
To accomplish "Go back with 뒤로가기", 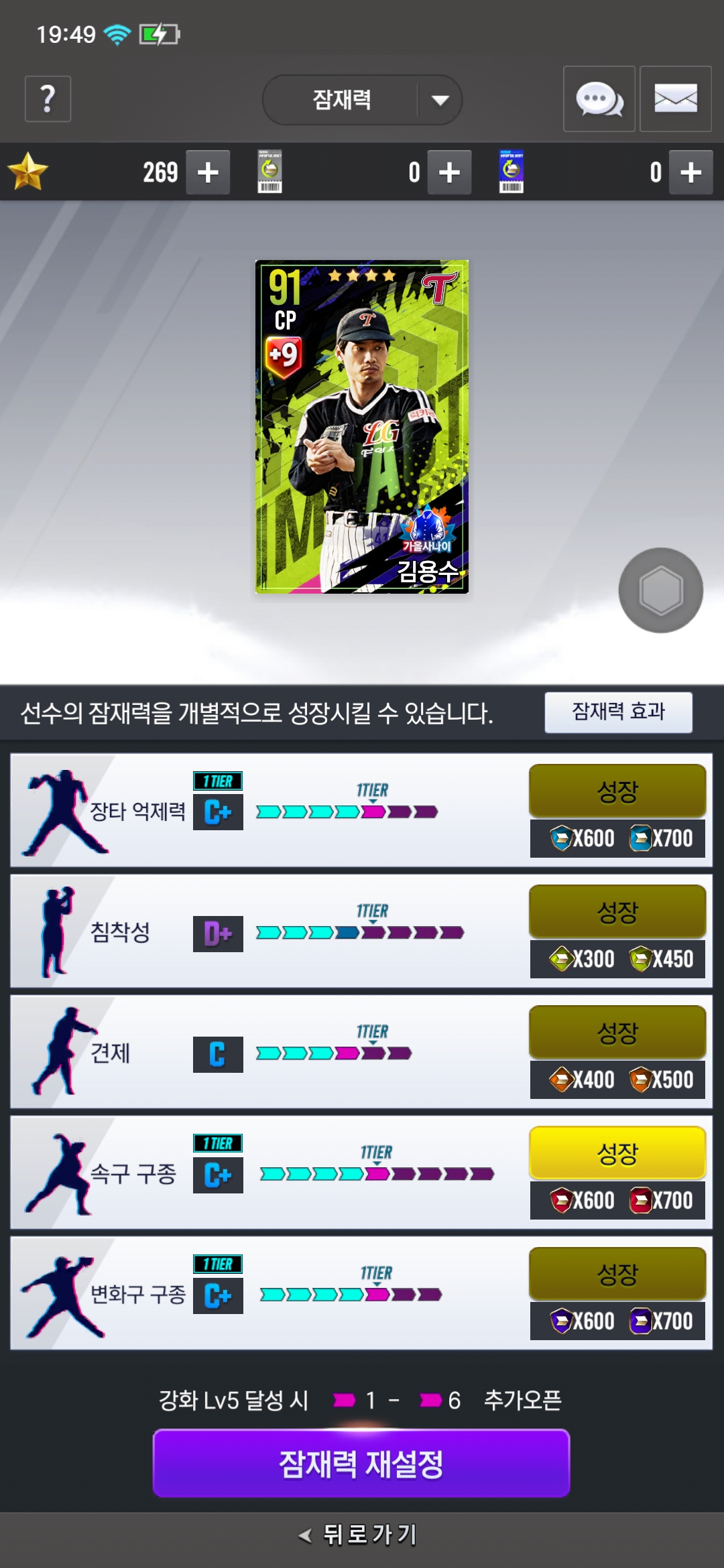I will click(x=359, y=1534).
